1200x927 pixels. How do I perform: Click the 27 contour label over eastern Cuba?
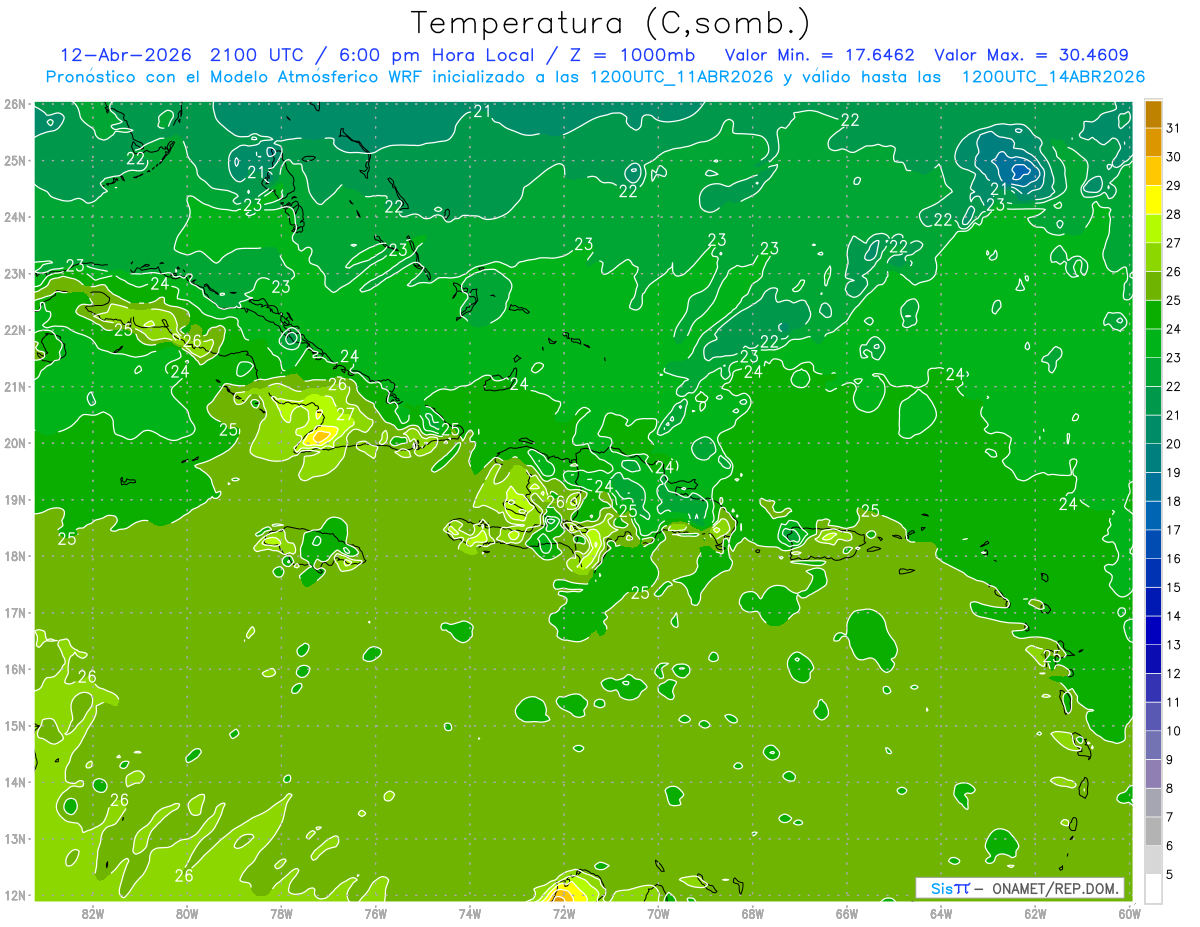(x=345, y=414)
